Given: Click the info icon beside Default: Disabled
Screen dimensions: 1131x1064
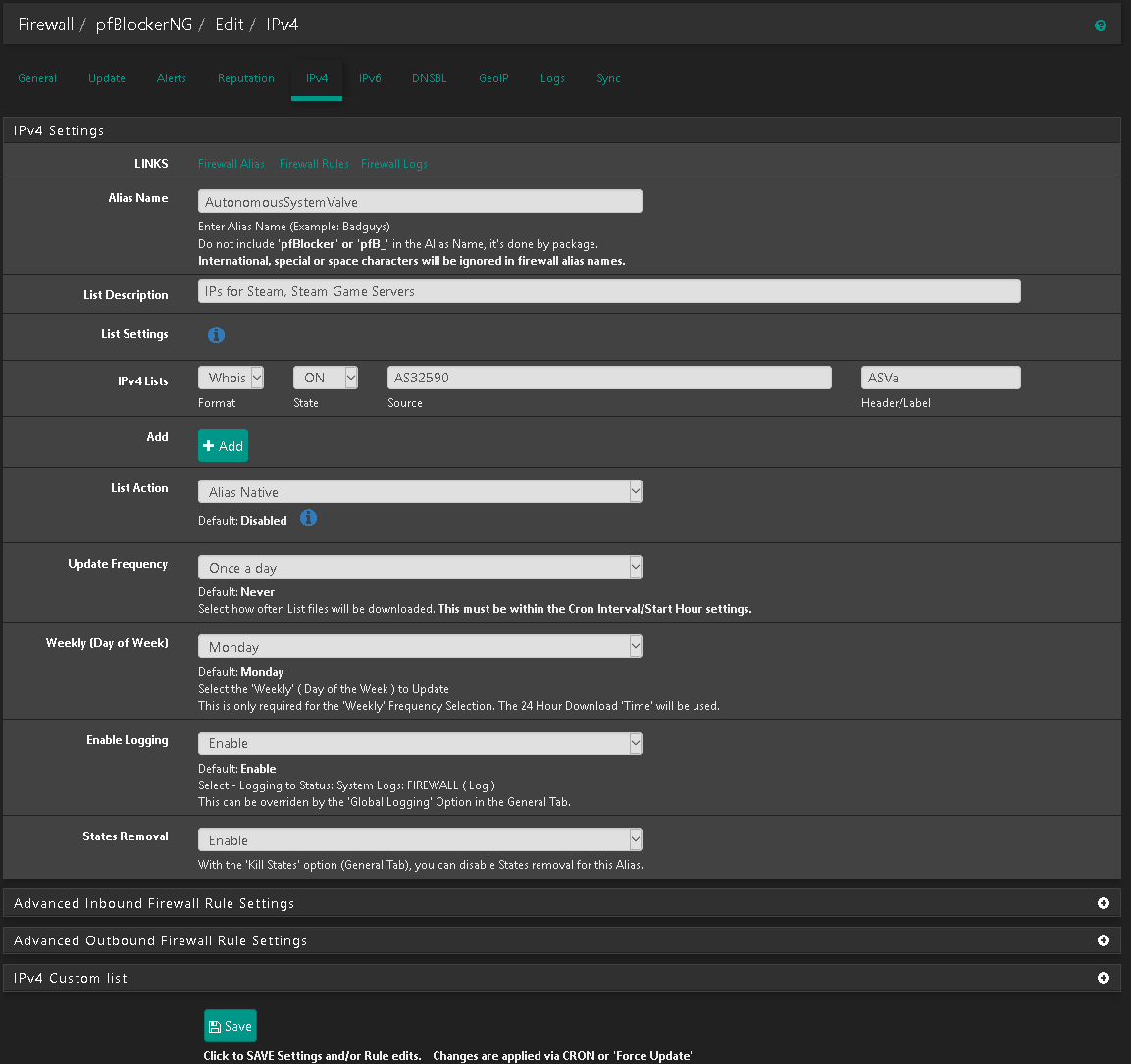Looking at the screenshot, I should (x=308, y=518).
